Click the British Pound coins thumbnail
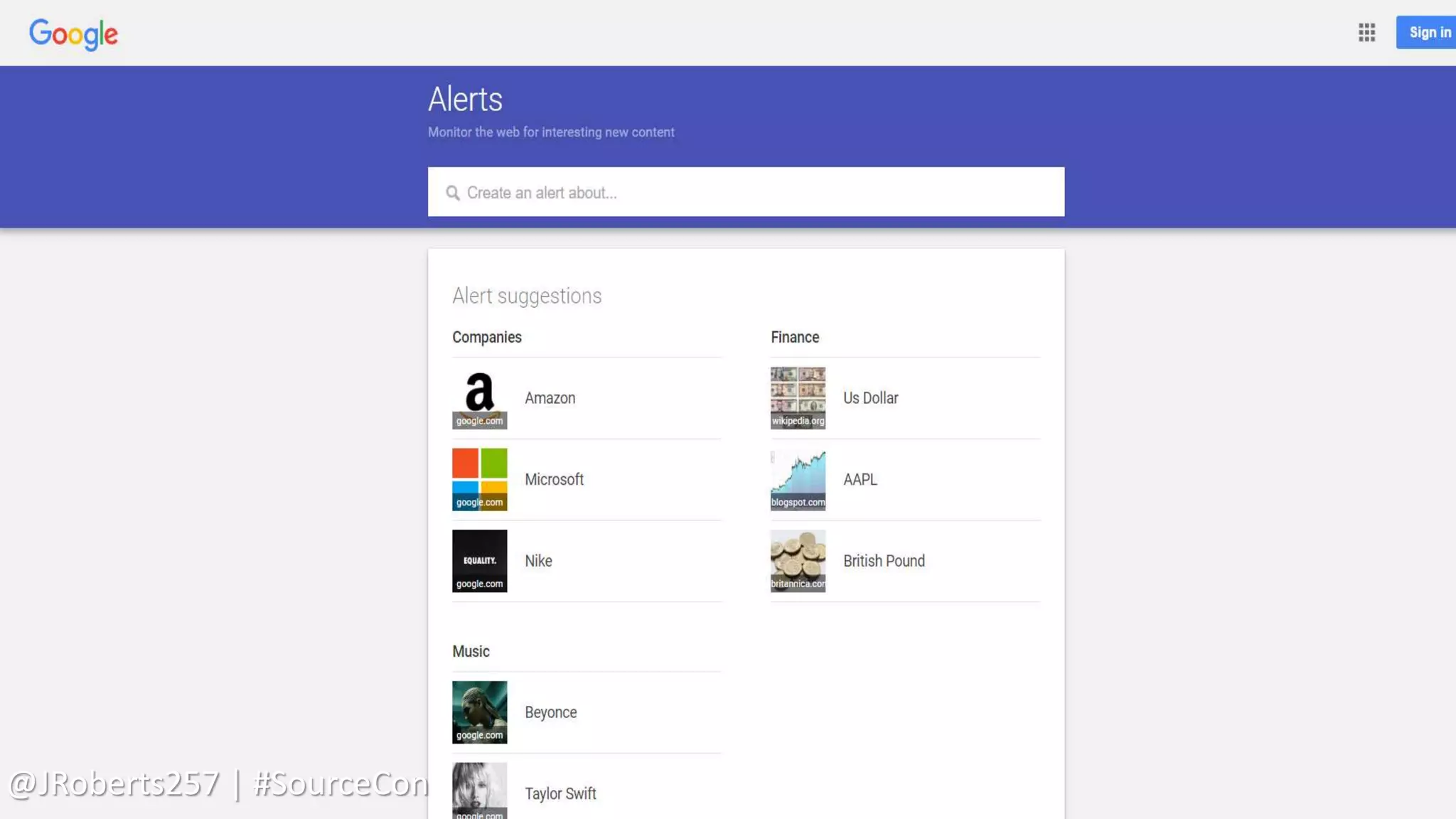The height and width of the screenshot is (819, 1456). (x=798, y=560)
